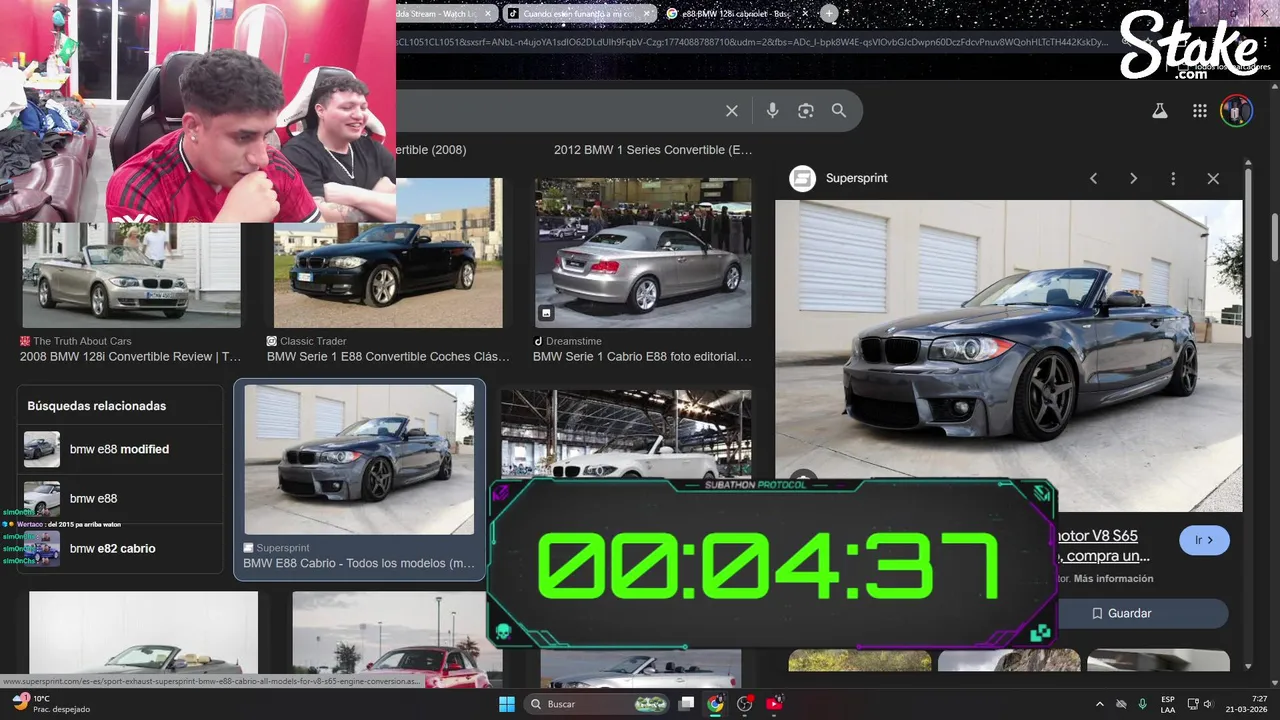Open the volume tray icon
The width and height of the screenshot is (1280, 720).
coord(1208,704)
